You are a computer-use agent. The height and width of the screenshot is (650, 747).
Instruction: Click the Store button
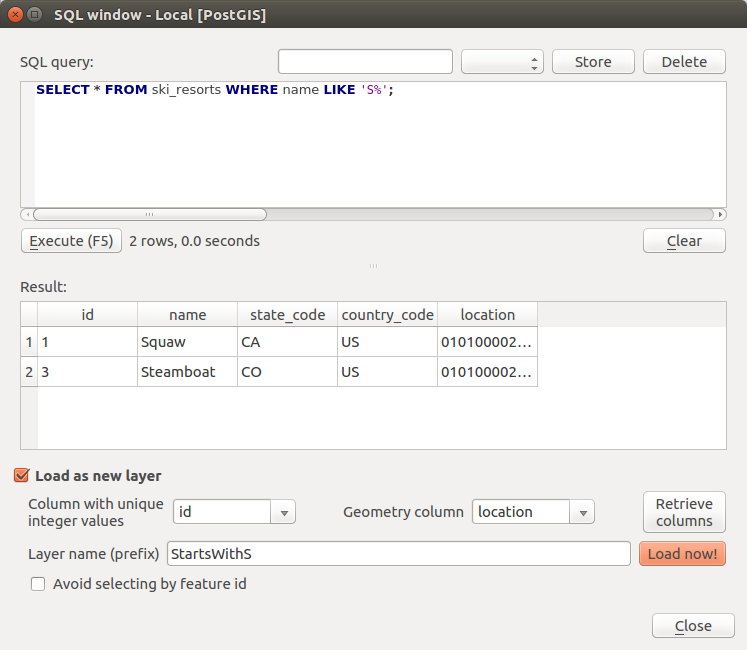click(593, 62)
